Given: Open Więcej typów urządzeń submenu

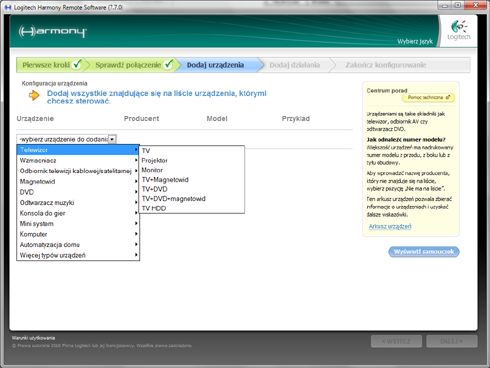Looking at the screenshot, I should (x=78, y=255).
